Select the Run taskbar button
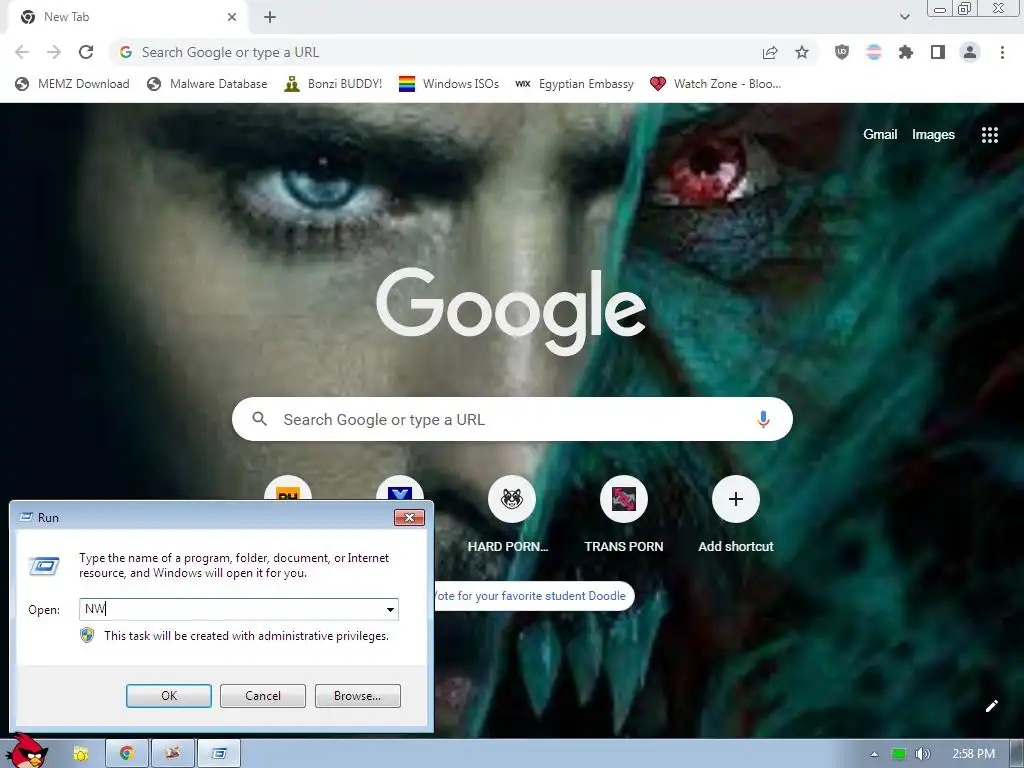This screenshot has width=1024, height=768. [219, 754]
